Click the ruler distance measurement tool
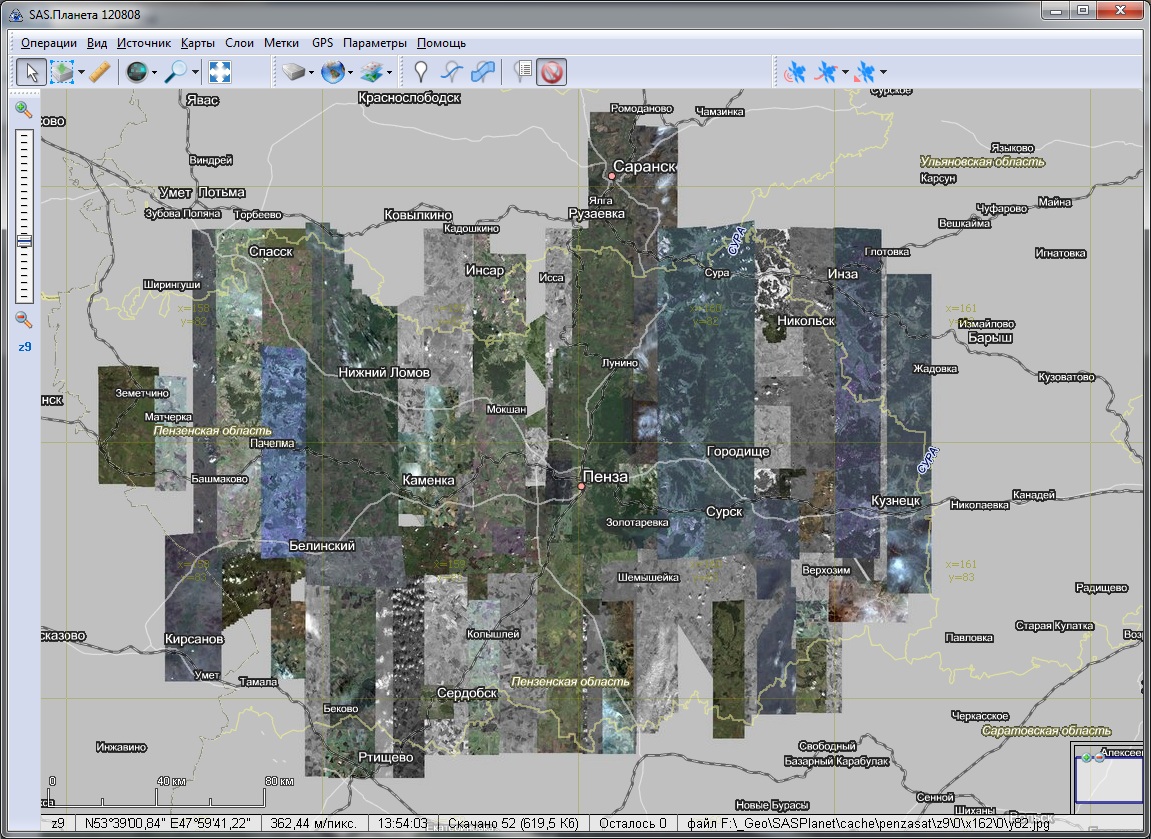Image resolution: width=1151 pixels, height=839 pixels. point(99,72)
